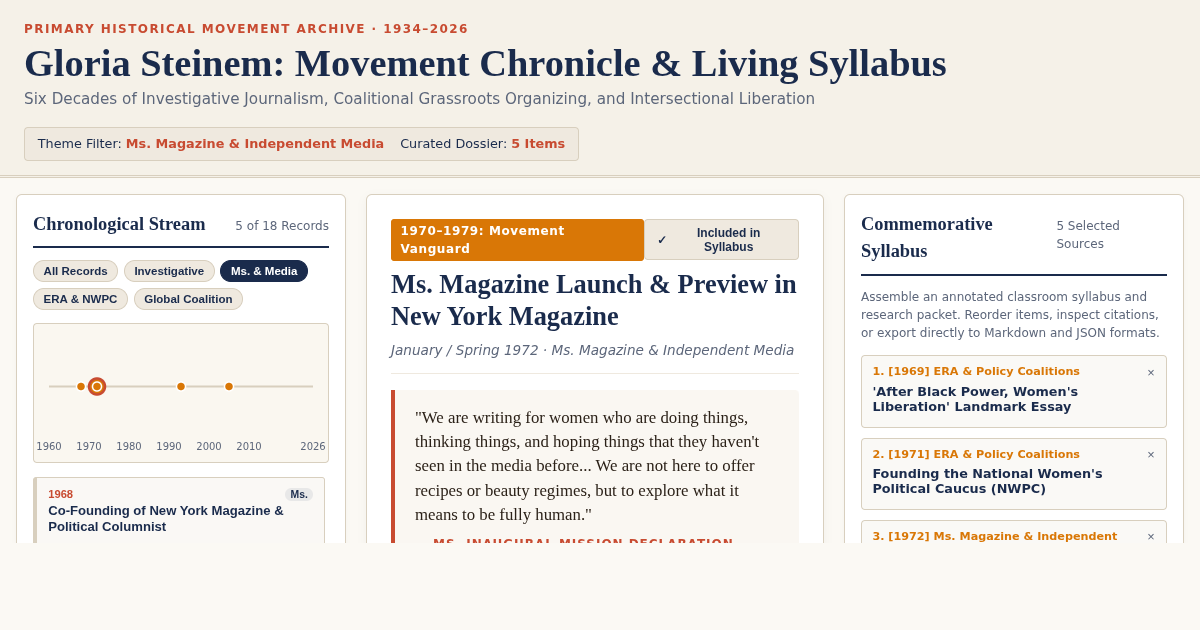Click the Chronological Stream heading
This screenshot has height=630, width=1200.
[x=119, y=224]
